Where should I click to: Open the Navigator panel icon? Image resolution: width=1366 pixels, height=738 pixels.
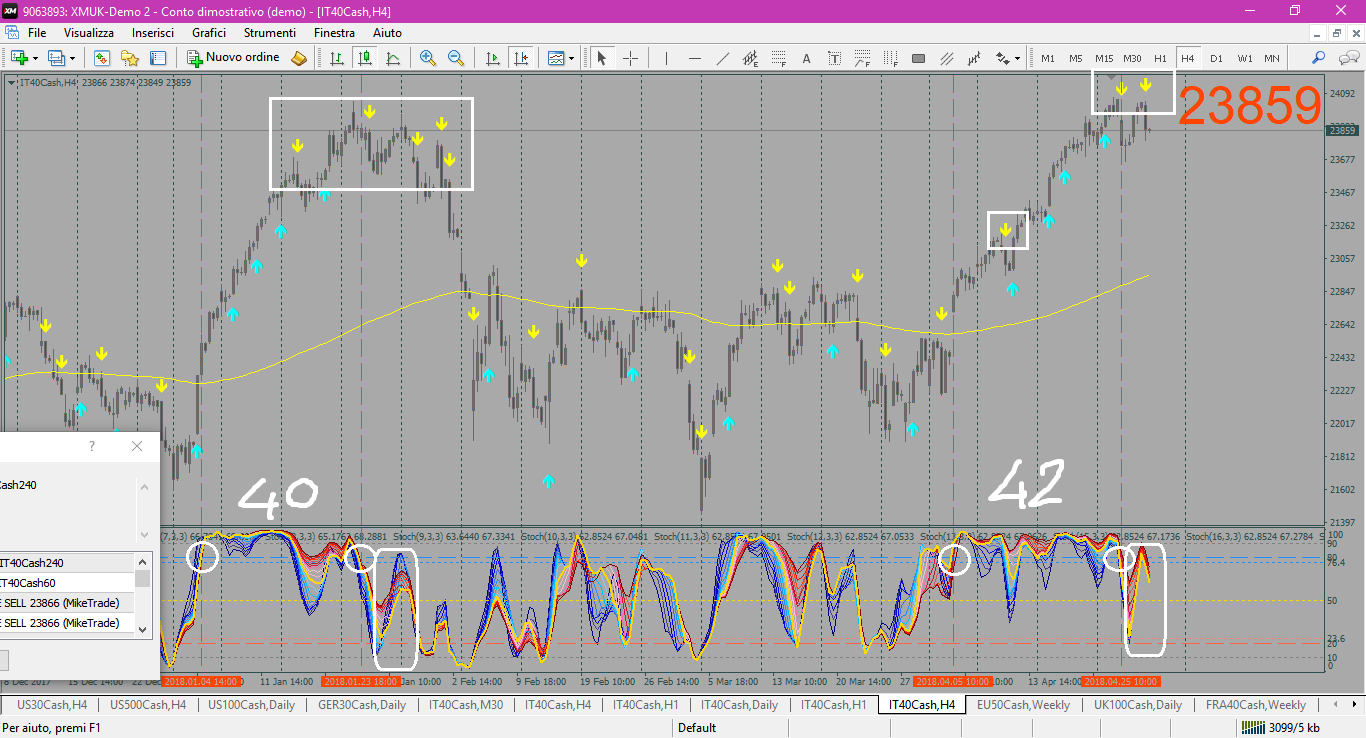130,58
